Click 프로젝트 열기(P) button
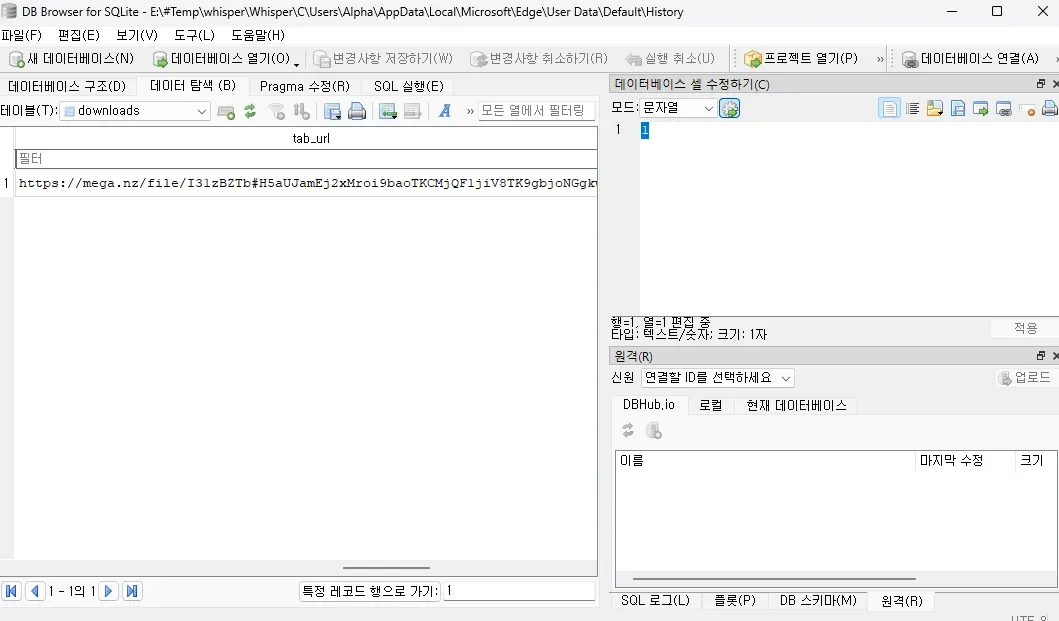Image resolution: width=1059 pixels, height=621 pixels. (801, 59)
